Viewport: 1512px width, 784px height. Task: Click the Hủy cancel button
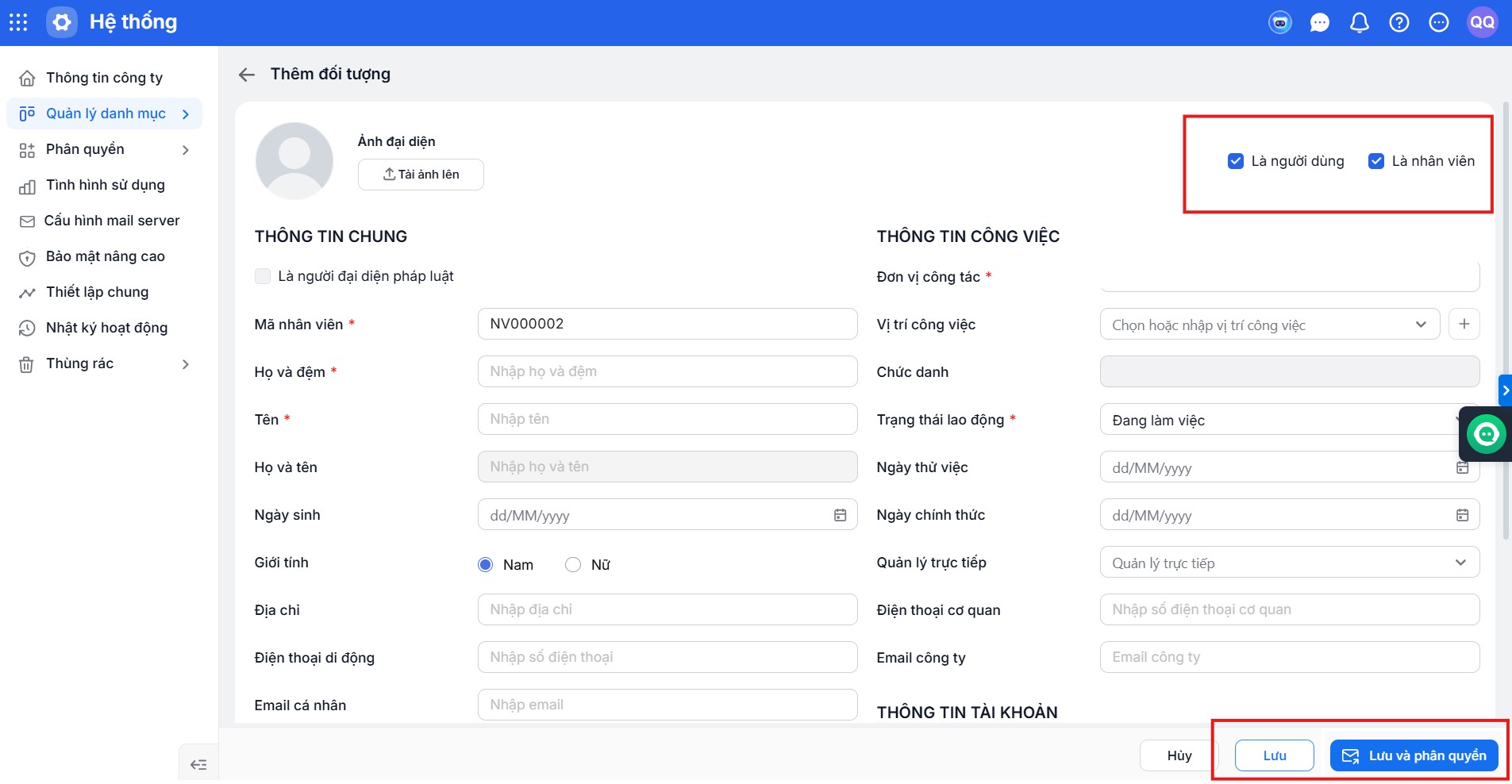click(x=1179, y=755)
